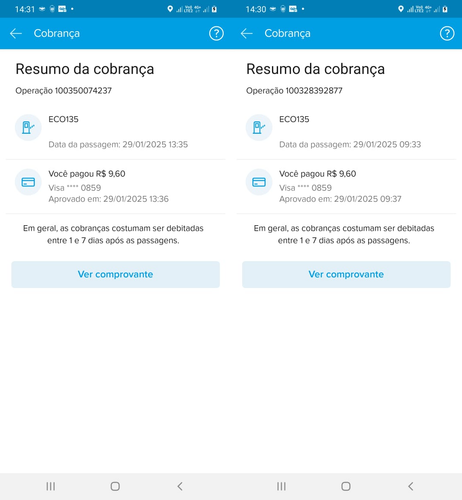Tap Cobrança title on 14:31 screen
The width and height of the screenshot is (462, 500).
[x=57, y=33]
